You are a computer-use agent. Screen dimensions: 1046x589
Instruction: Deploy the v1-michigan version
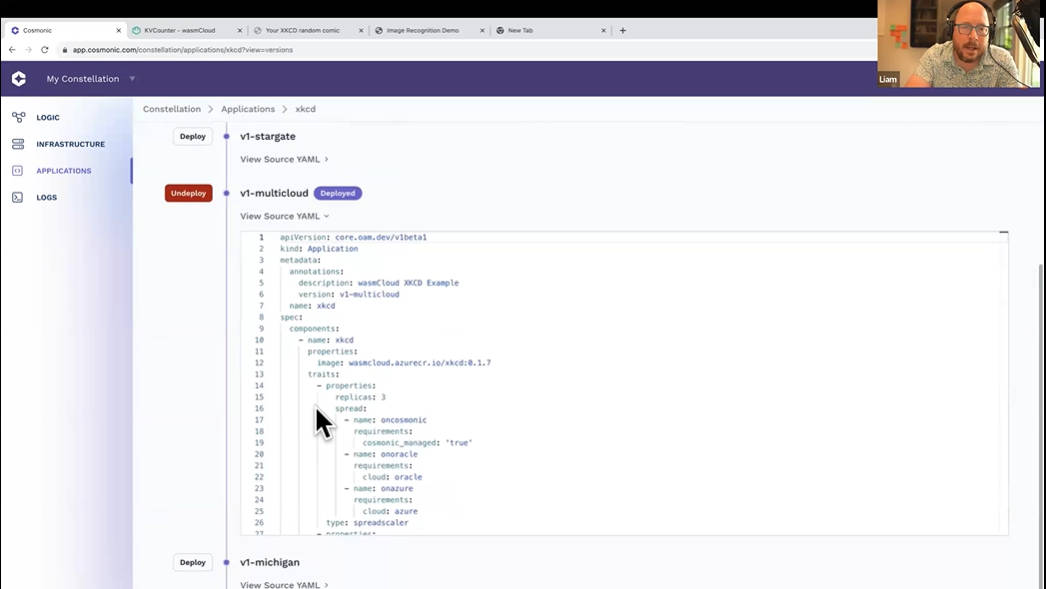pyautogui.click(x=193, y=562)
